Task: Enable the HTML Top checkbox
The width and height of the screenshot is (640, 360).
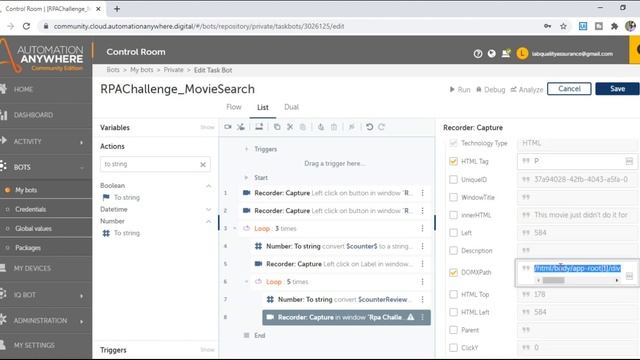Action: point(453,294)
